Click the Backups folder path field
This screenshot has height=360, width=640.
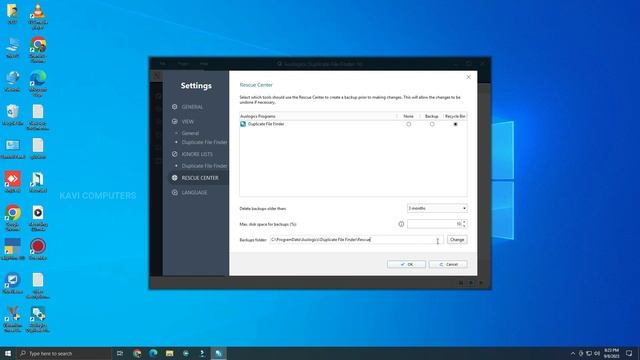pos(356,240)
